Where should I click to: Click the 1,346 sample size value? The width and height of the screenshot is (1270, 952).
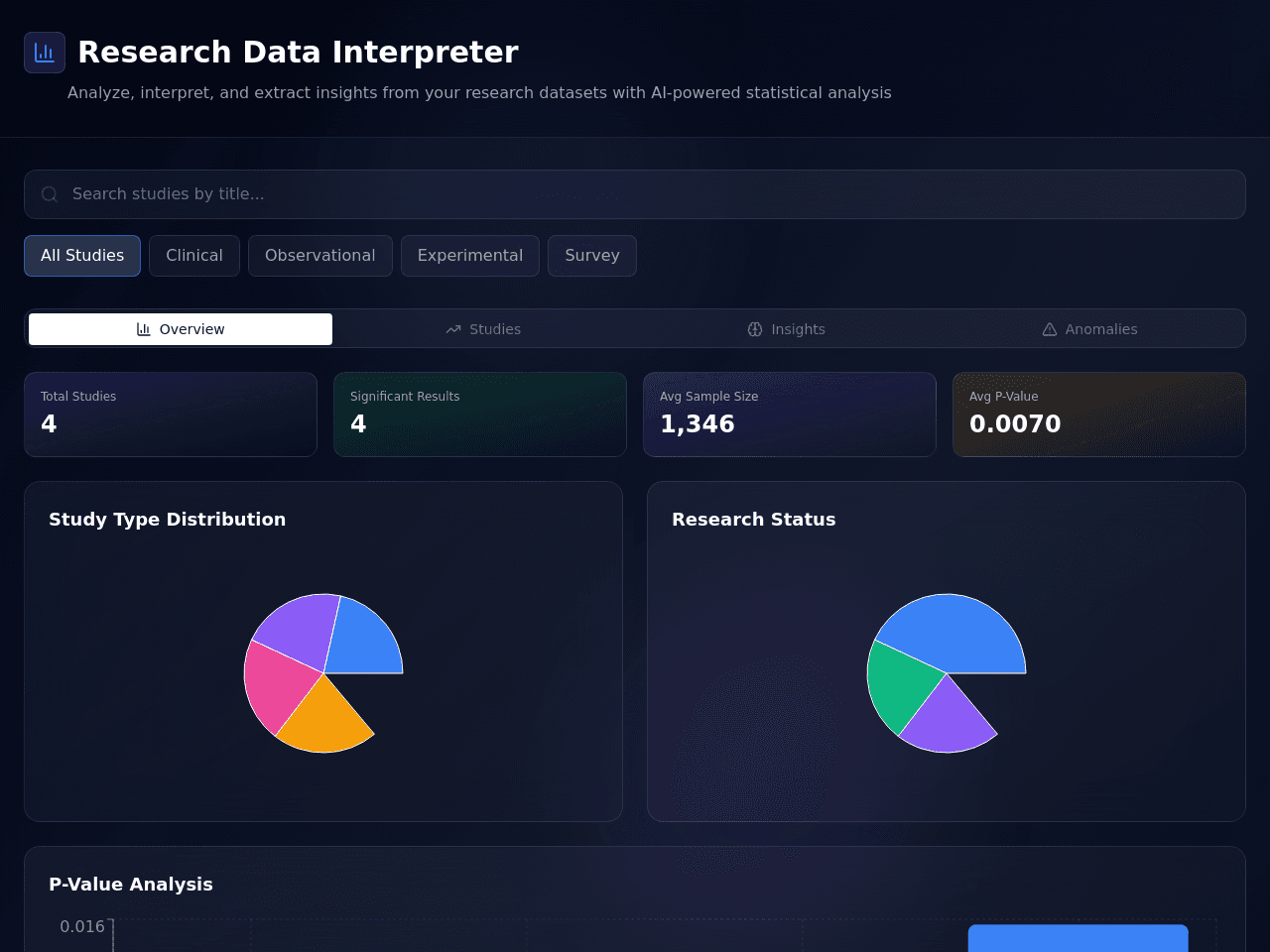(698, 424)
